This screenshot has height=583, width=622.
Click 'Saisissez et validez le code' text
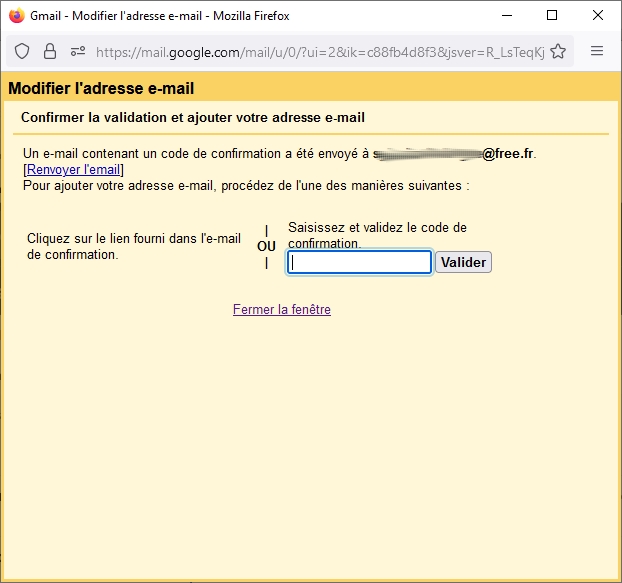pos(377,235)
